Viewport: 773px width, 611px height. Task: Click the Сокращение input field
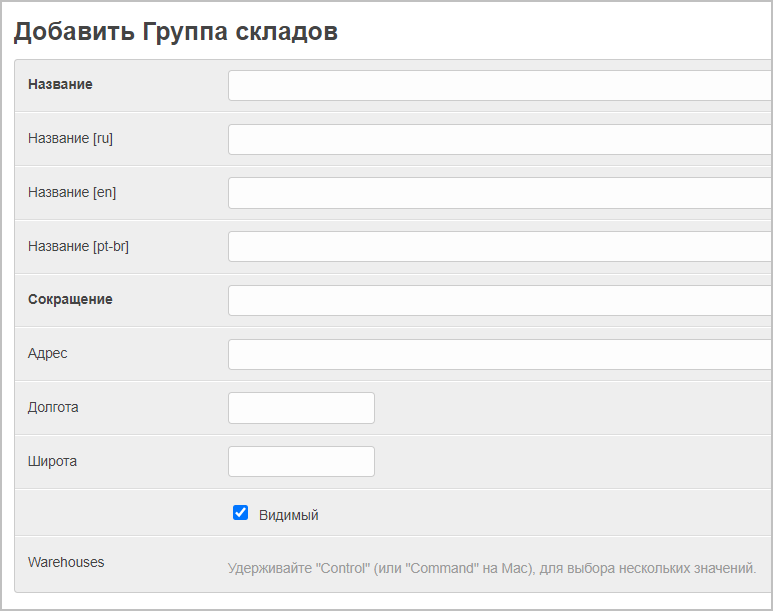[500, 300]
